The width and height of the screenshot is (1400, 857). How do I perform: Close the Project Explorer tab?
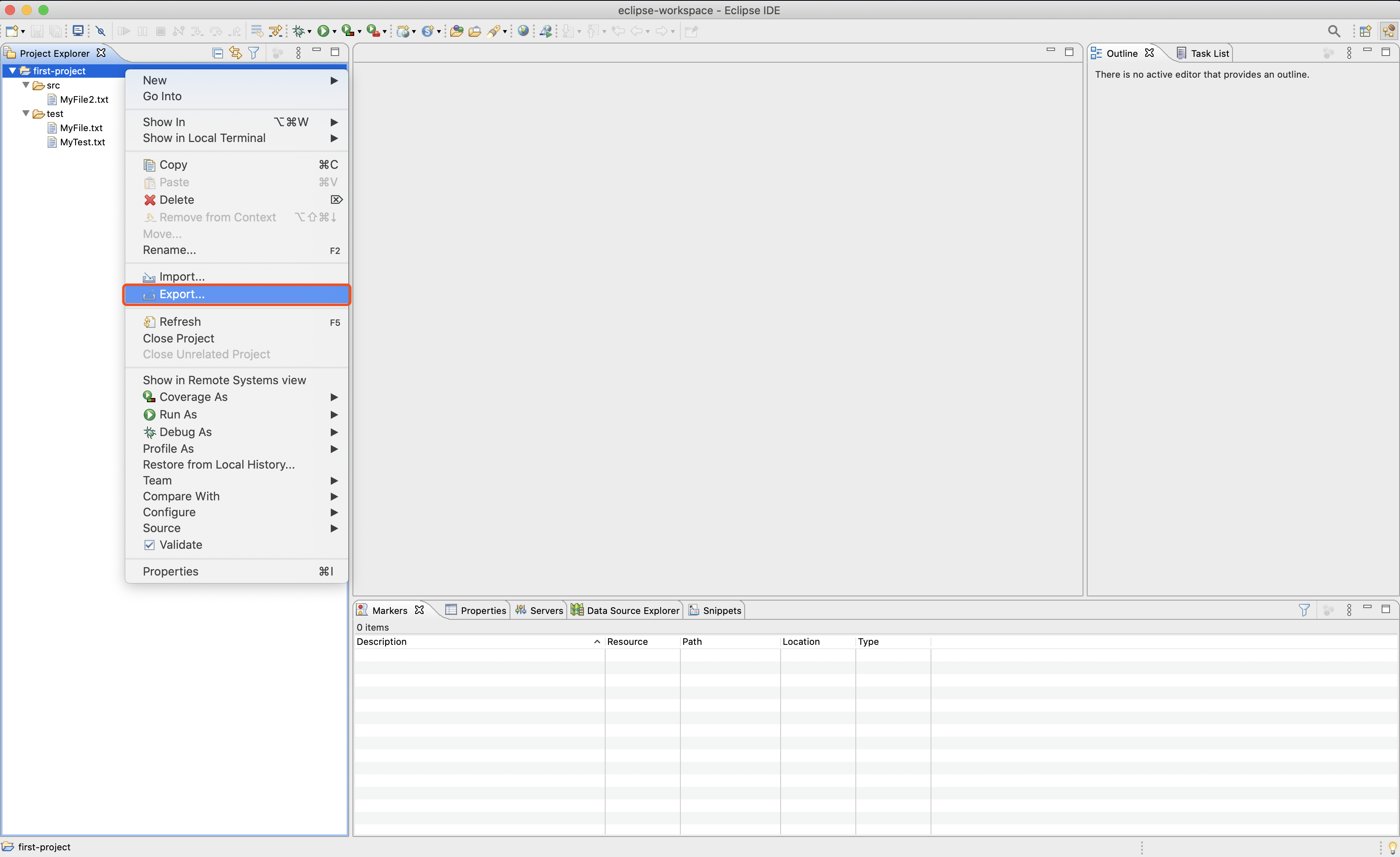[101, 52]
